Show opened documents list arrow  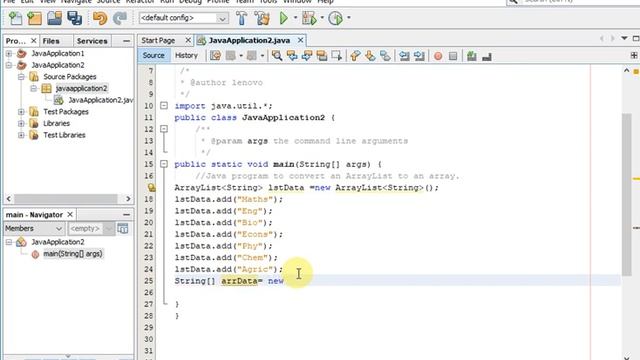(624, 38)
